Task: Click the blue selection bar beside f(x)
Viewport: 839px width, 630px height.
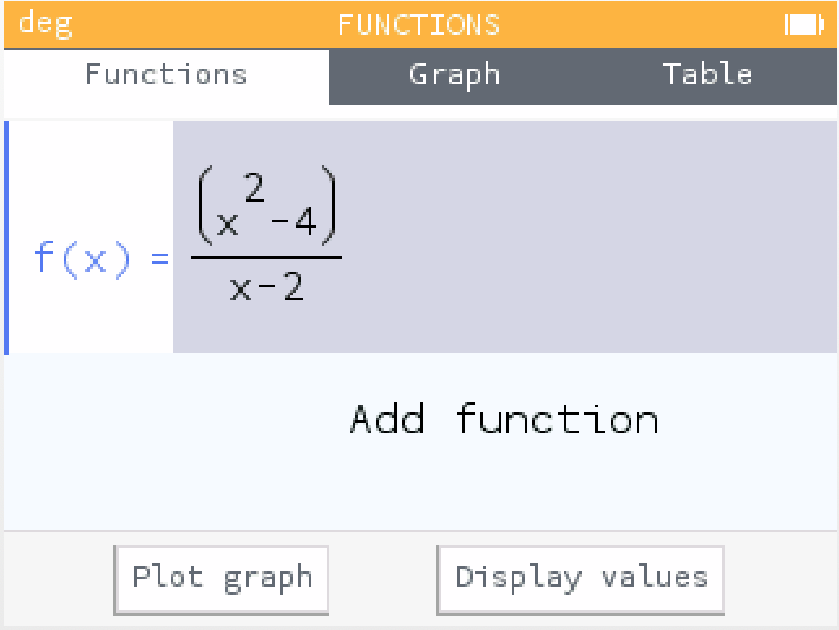Action: pyautogui.click(x=7, y=237)
